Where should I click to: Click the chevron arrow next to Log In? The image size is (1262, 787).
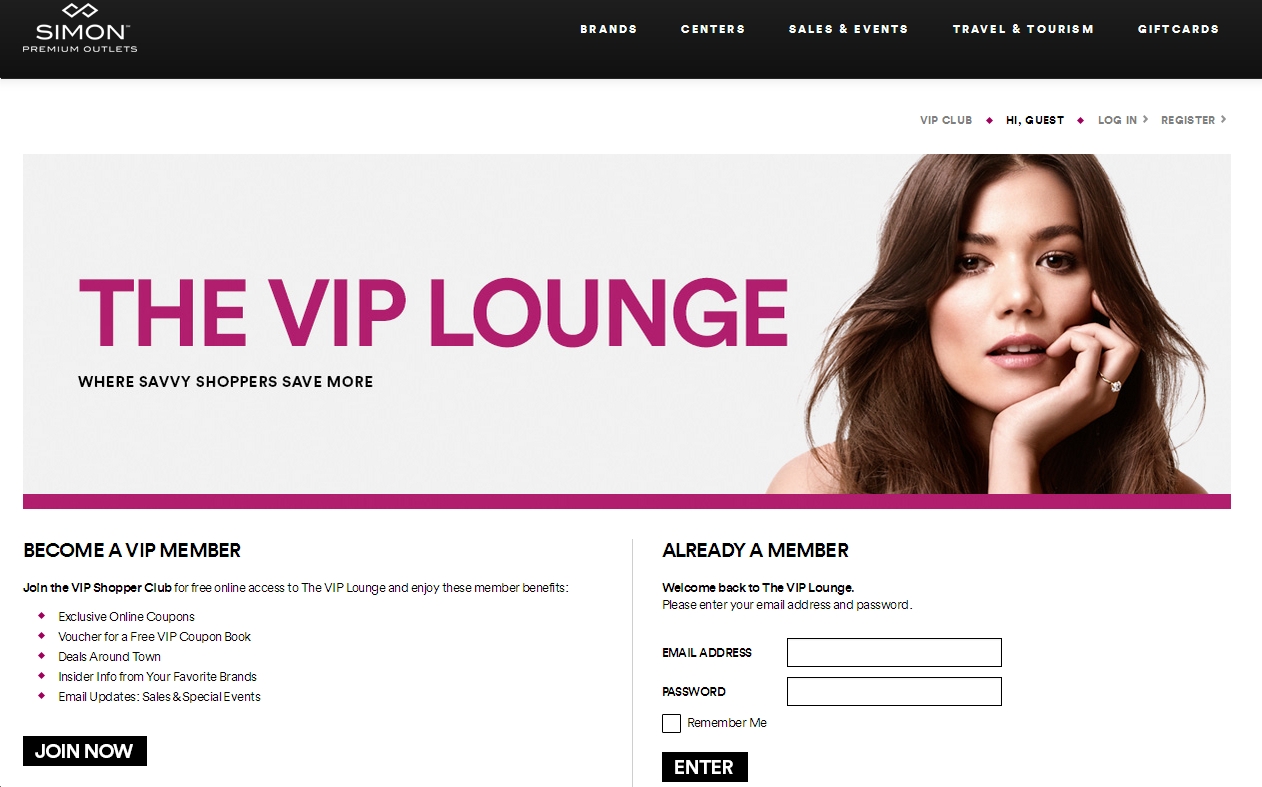tap(1145, 120)
